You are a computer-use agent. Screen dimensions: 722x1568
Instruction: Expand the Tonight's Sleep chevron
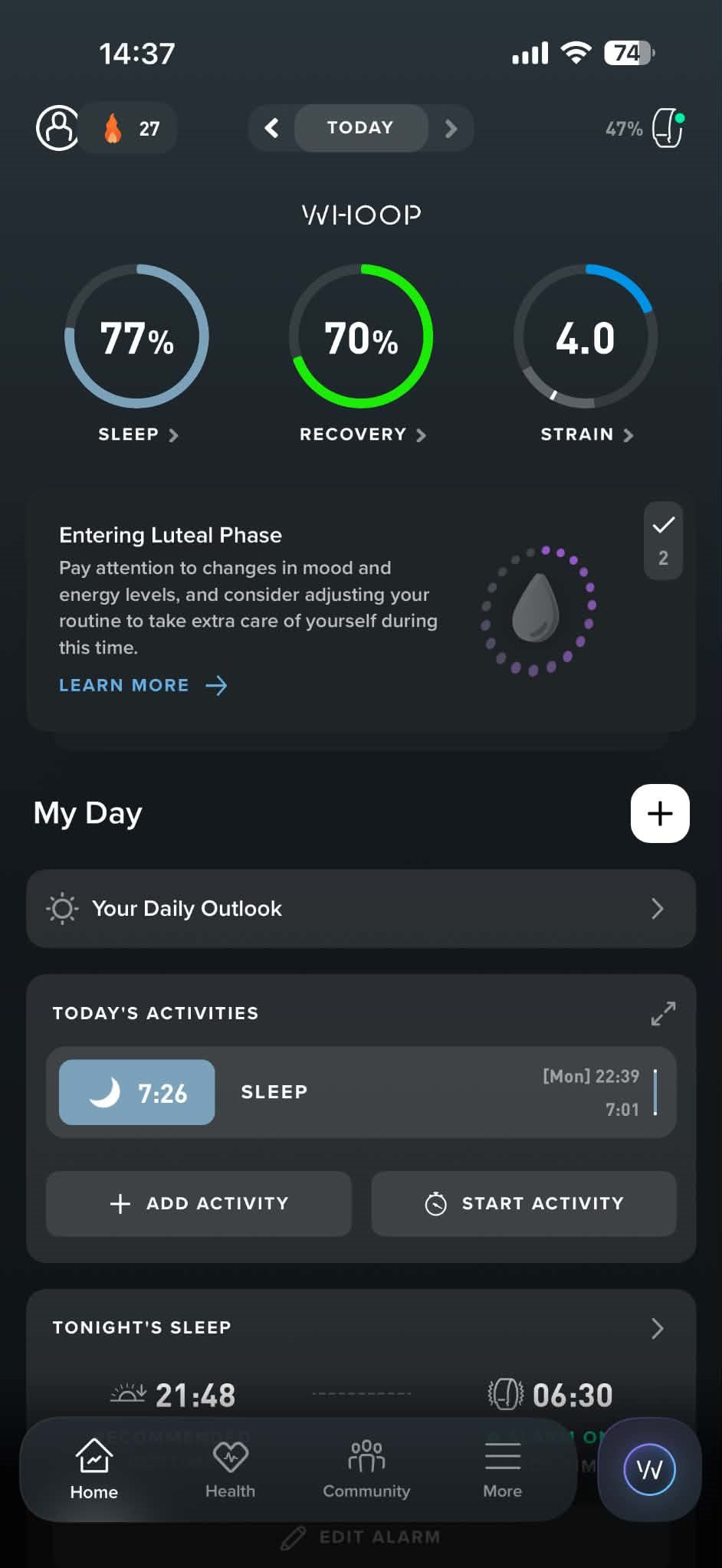point(657,1328)
